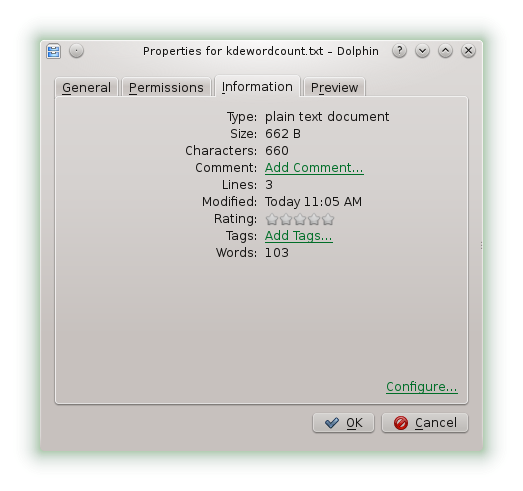Click the '662 B' size value
523x491 pixels.
point(283,134)
